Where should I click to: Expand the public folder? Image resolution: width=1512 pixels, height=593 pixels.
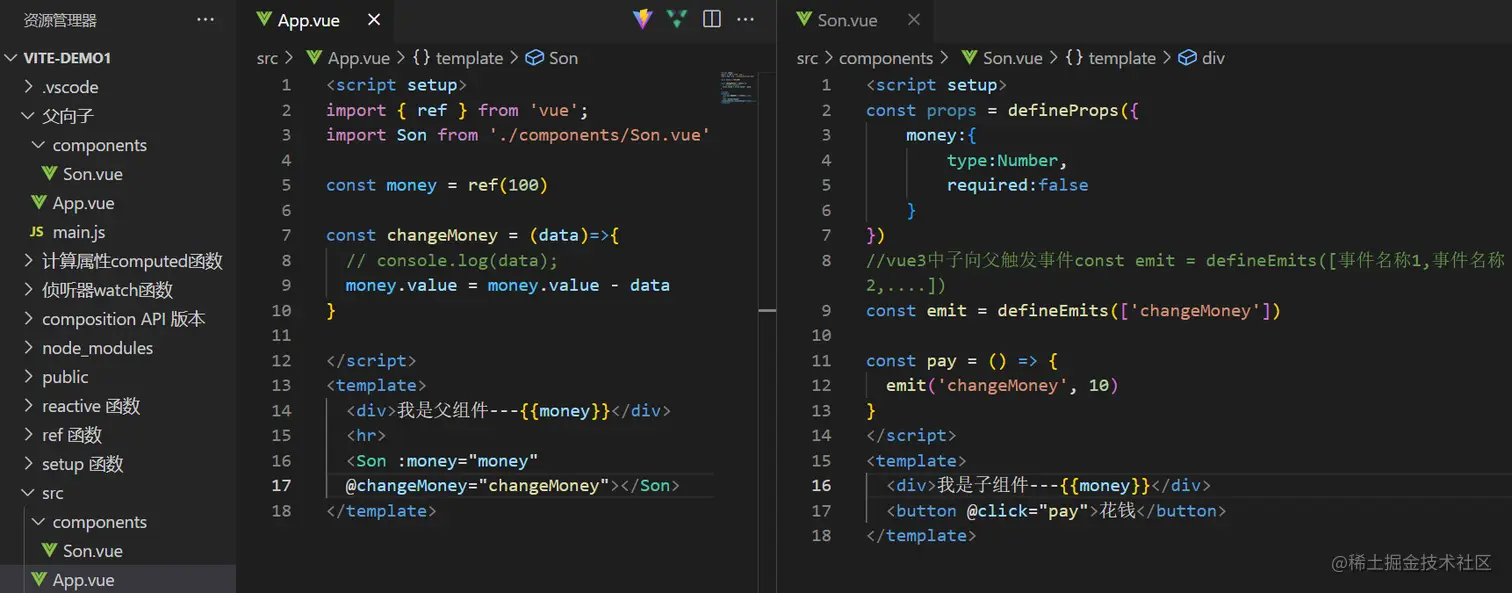(118, 377)
